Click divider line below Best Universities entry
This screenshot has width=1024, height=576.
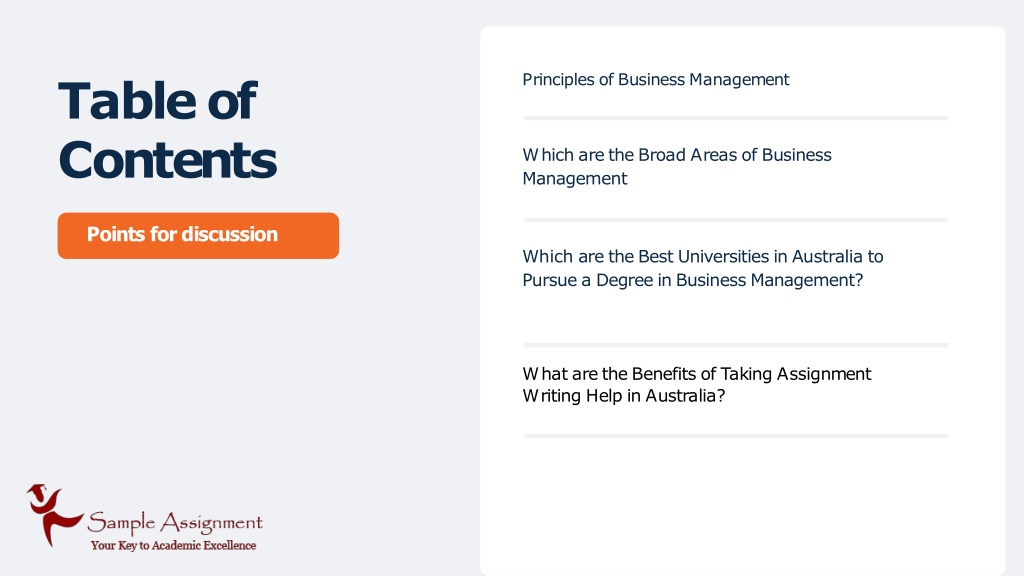point(735,345)
